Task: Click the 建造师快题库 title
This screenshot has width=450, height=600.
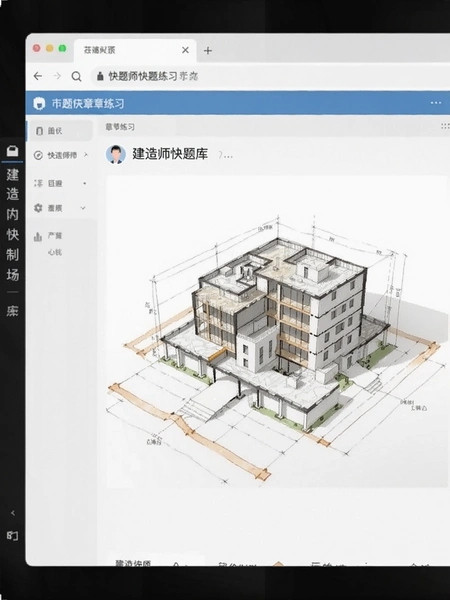Action: 170,154
